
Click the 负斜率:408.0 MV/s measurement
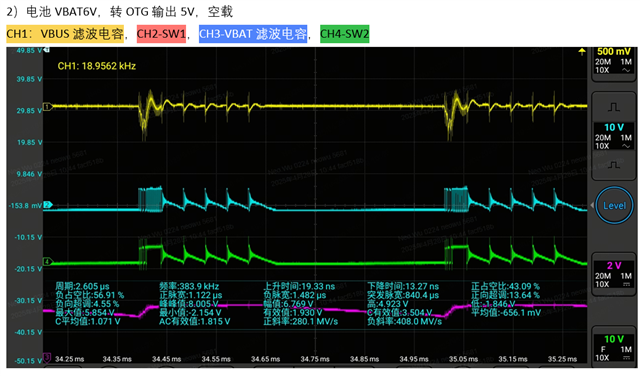[404, 322]
